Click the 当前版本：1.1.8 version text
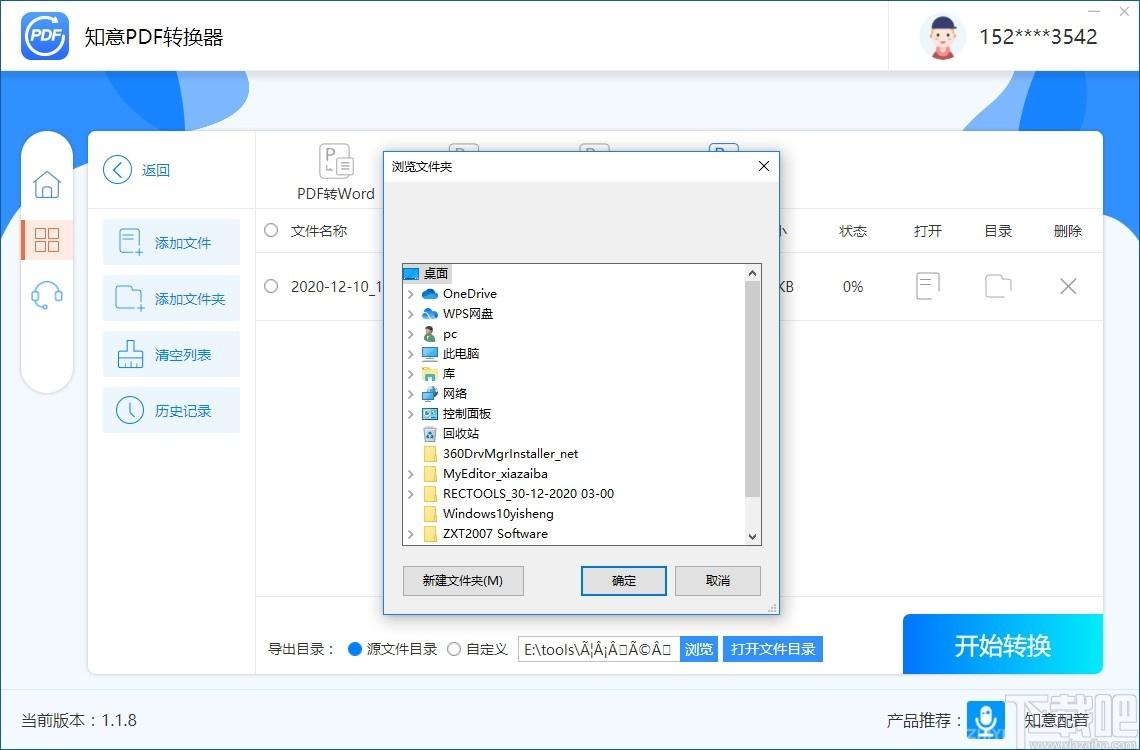Image resolution: width=1140 pixels, height=750 pixels. (x=79, y=720)
